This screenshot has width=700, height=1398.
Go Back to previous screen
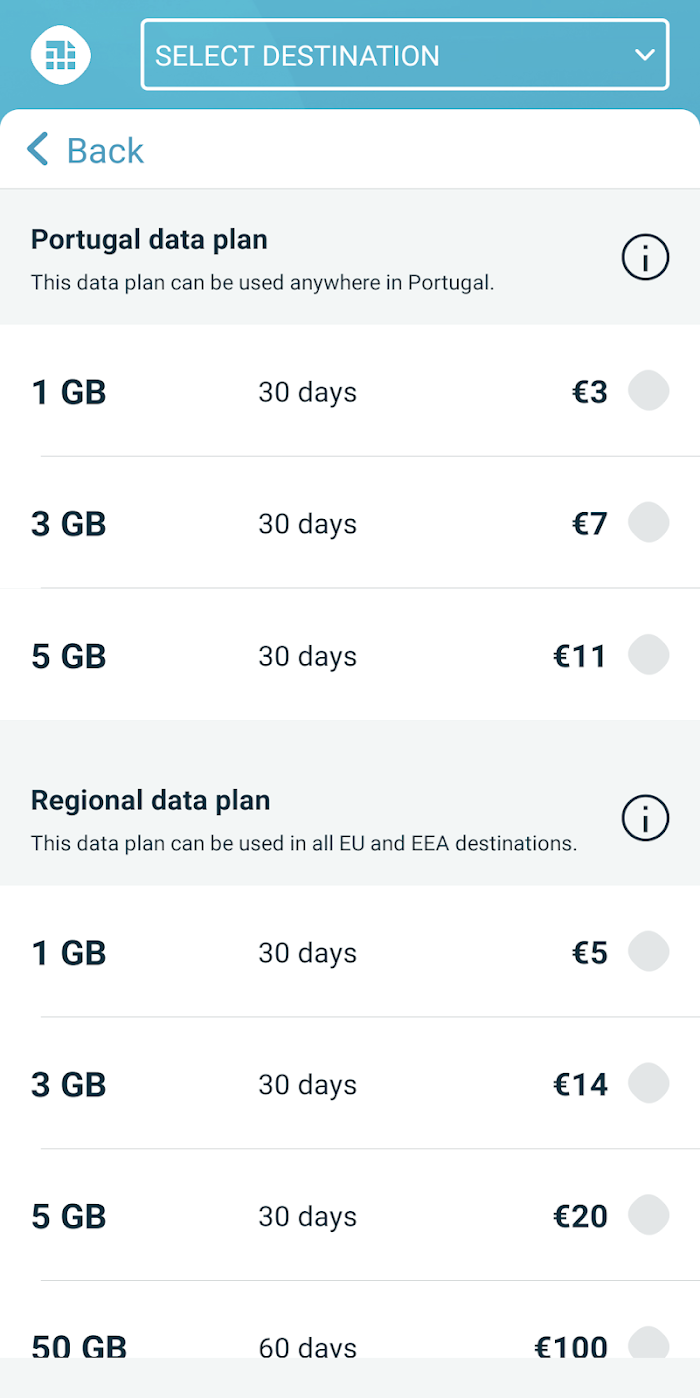tap(85, 150)
